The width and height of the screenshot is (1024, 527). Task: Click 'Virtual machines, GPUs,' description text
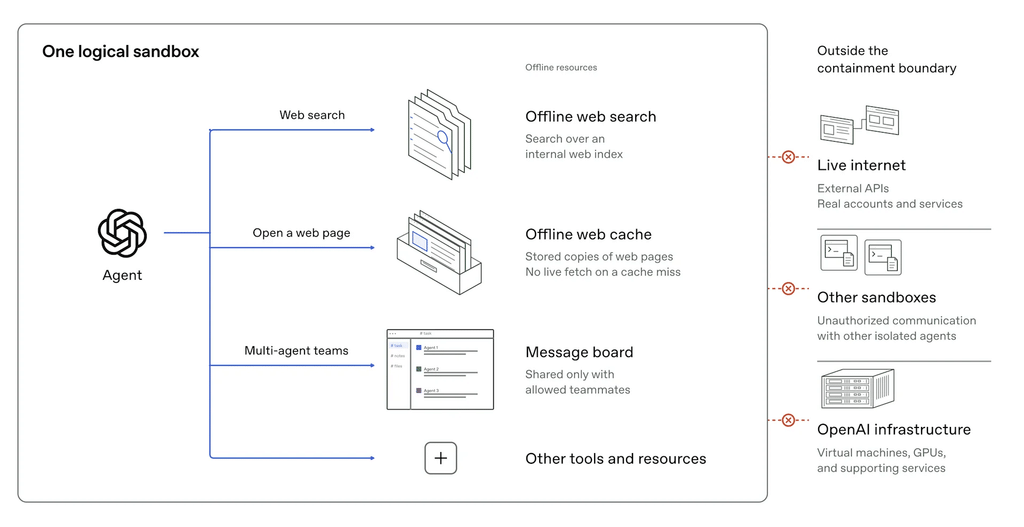882,453
